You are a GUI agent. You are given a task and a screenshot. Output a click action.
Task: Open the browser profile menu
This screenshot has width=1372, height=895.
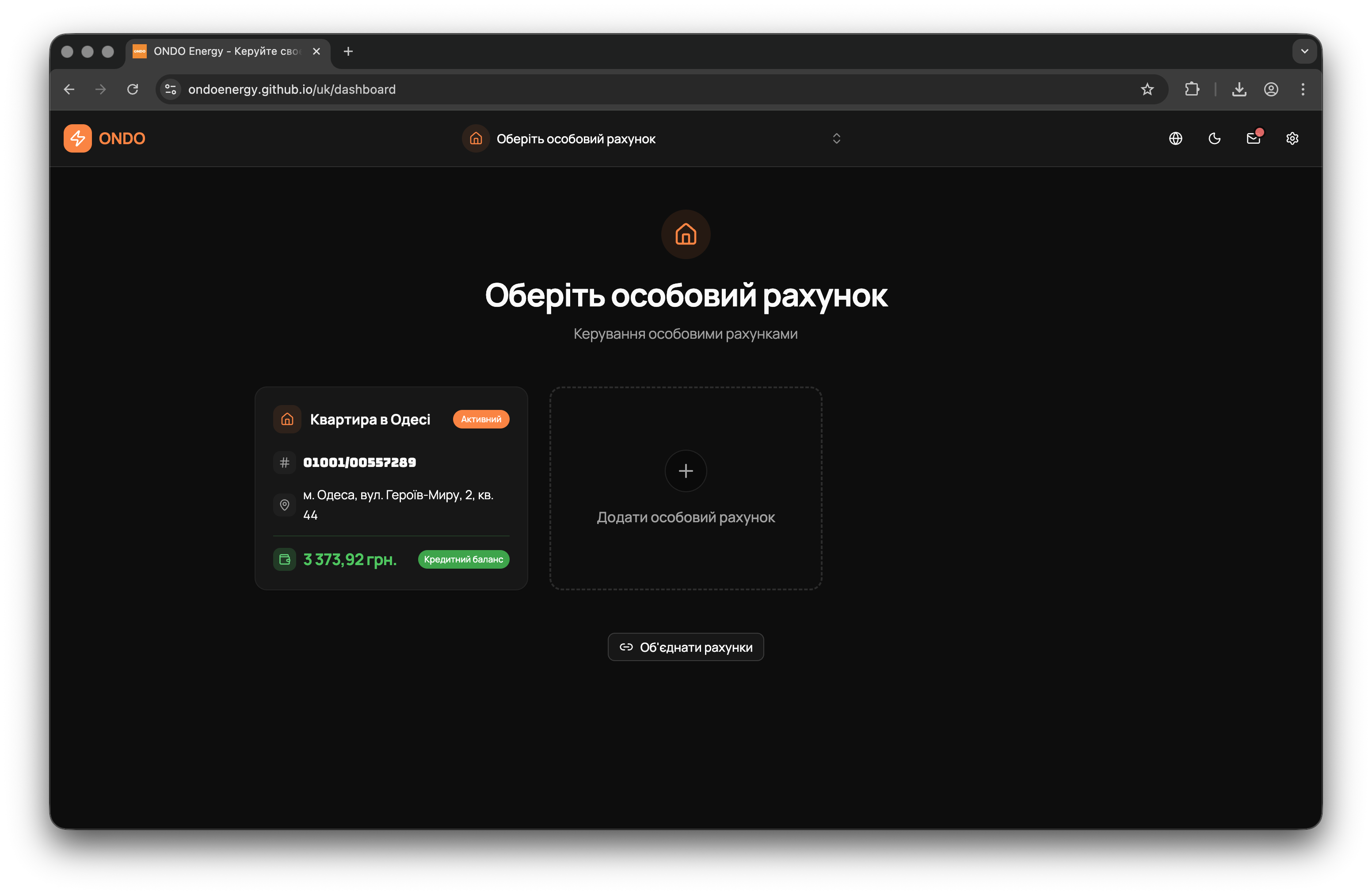point(1270,89)
